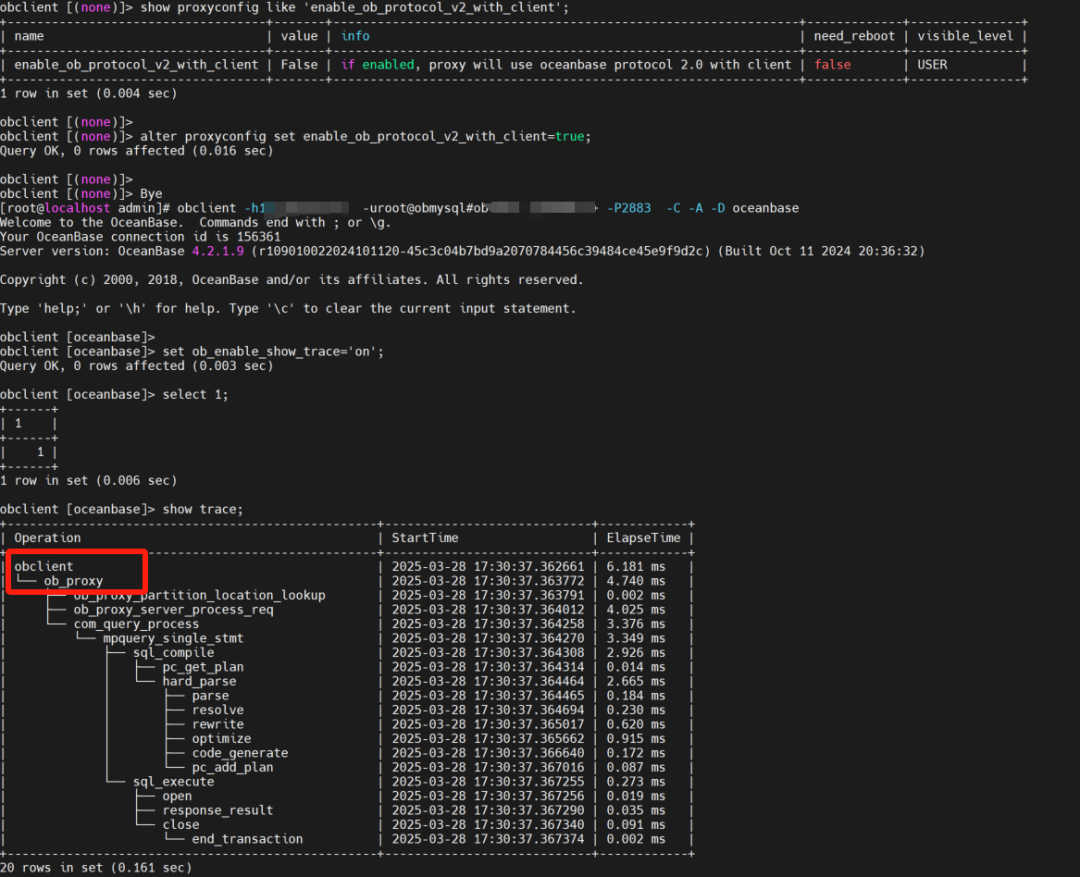Click the 'sql_execute' trace row
1080x877 pixels.
347,782
